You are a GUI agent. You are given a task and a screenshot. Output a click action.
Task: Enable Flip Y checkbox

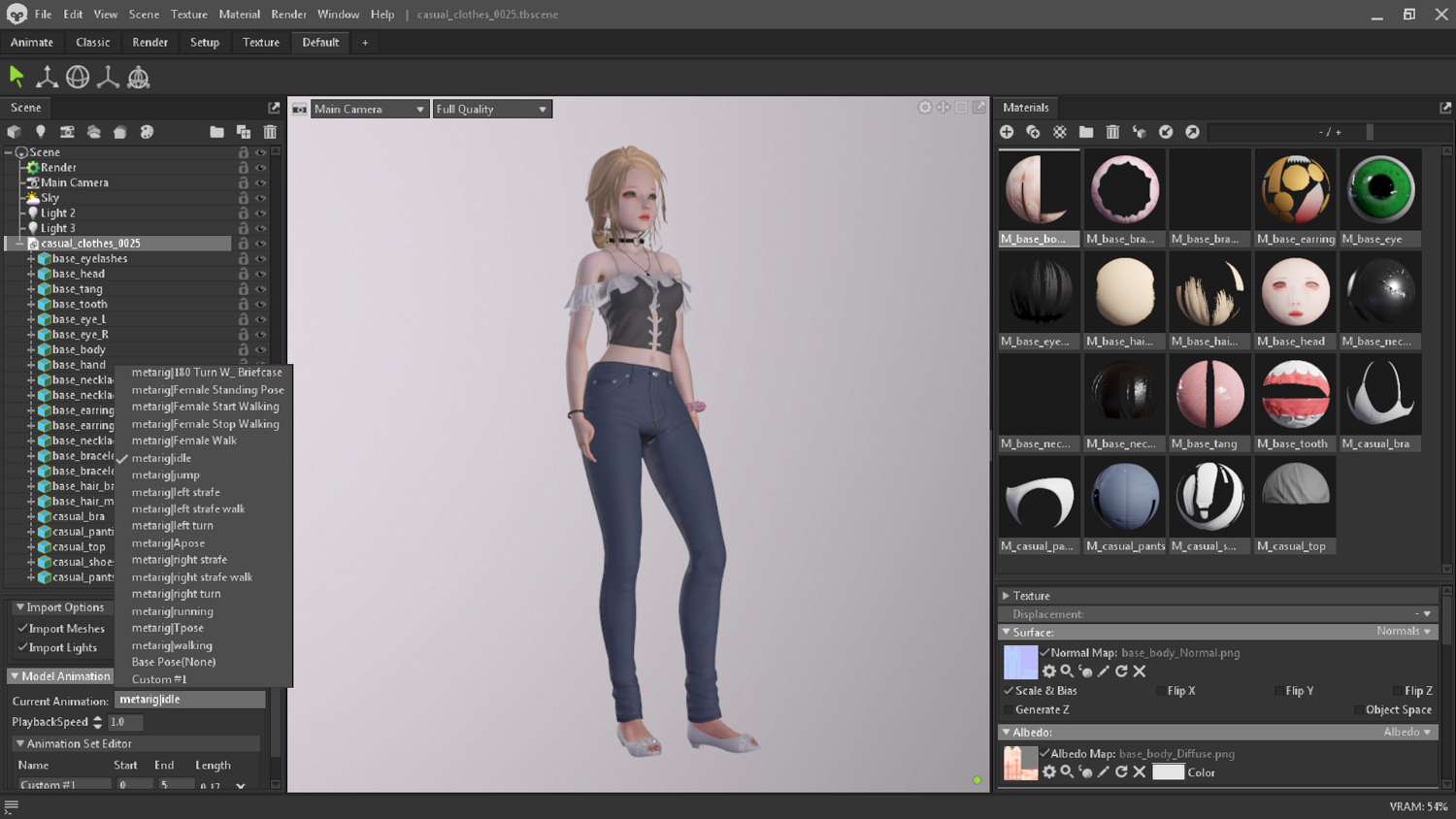pos(1278,691)
